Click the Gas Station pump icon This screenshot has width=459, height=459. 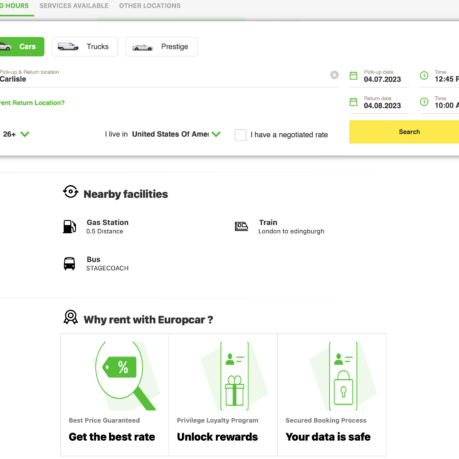[x=70, y=227]
